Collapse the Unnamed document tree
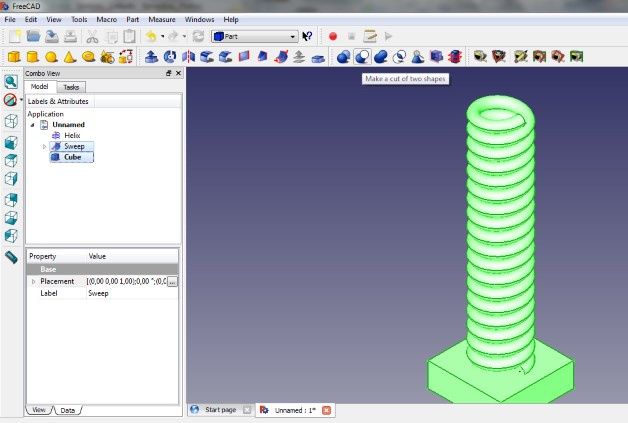The image size is (628, 423). tap(32, 125)
